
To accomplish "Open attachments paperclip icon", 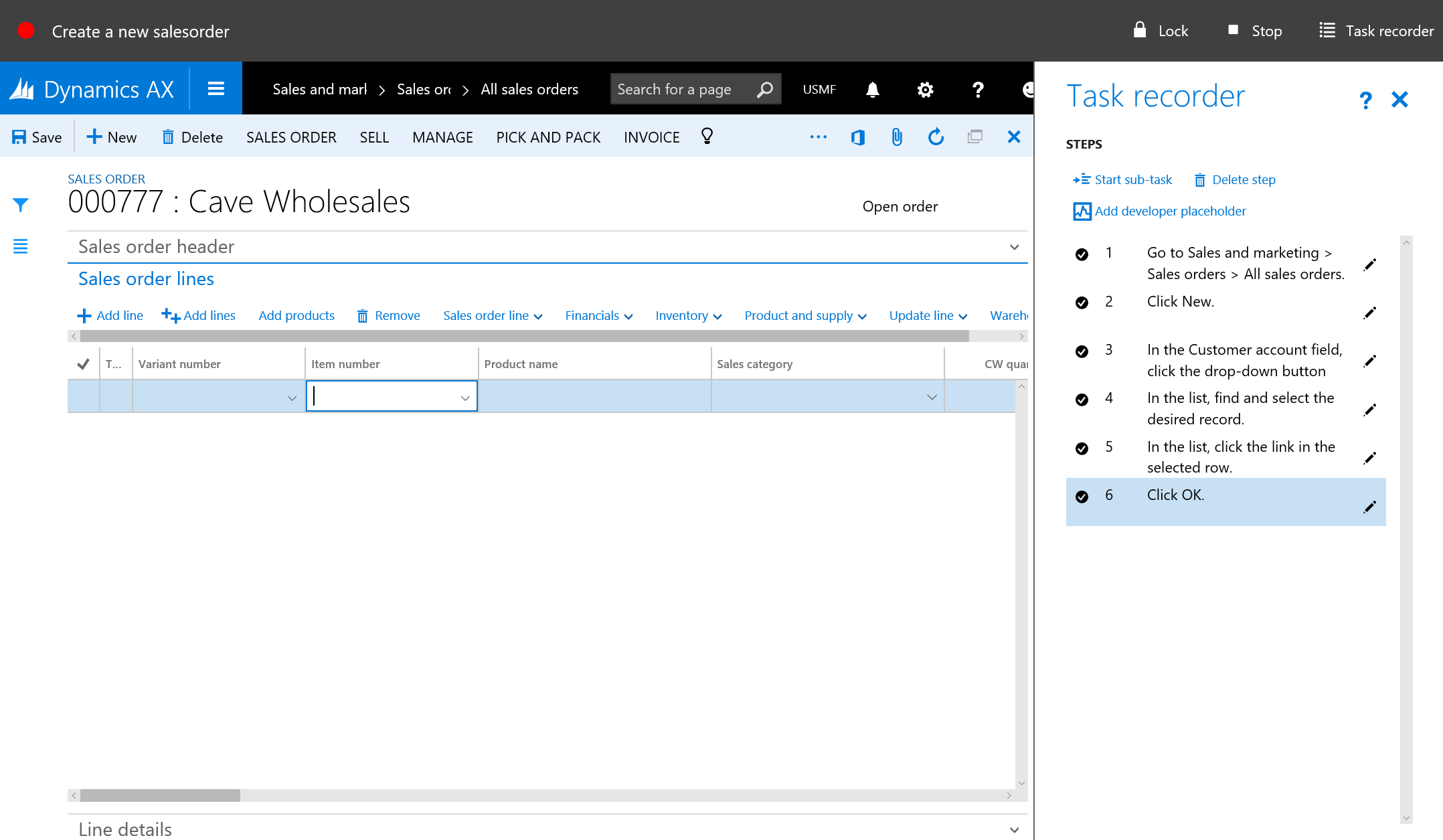I will coord(897,137).
